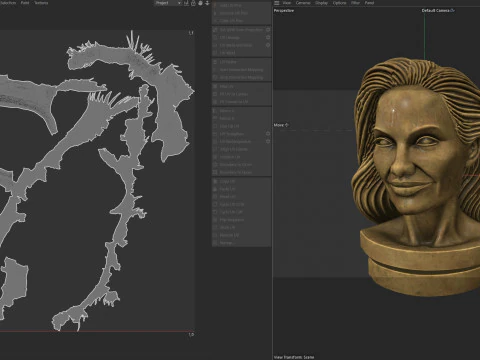This screenshot has width=480, height=360.
Task: Open UV Straighten gear settings
Action: 268,134
